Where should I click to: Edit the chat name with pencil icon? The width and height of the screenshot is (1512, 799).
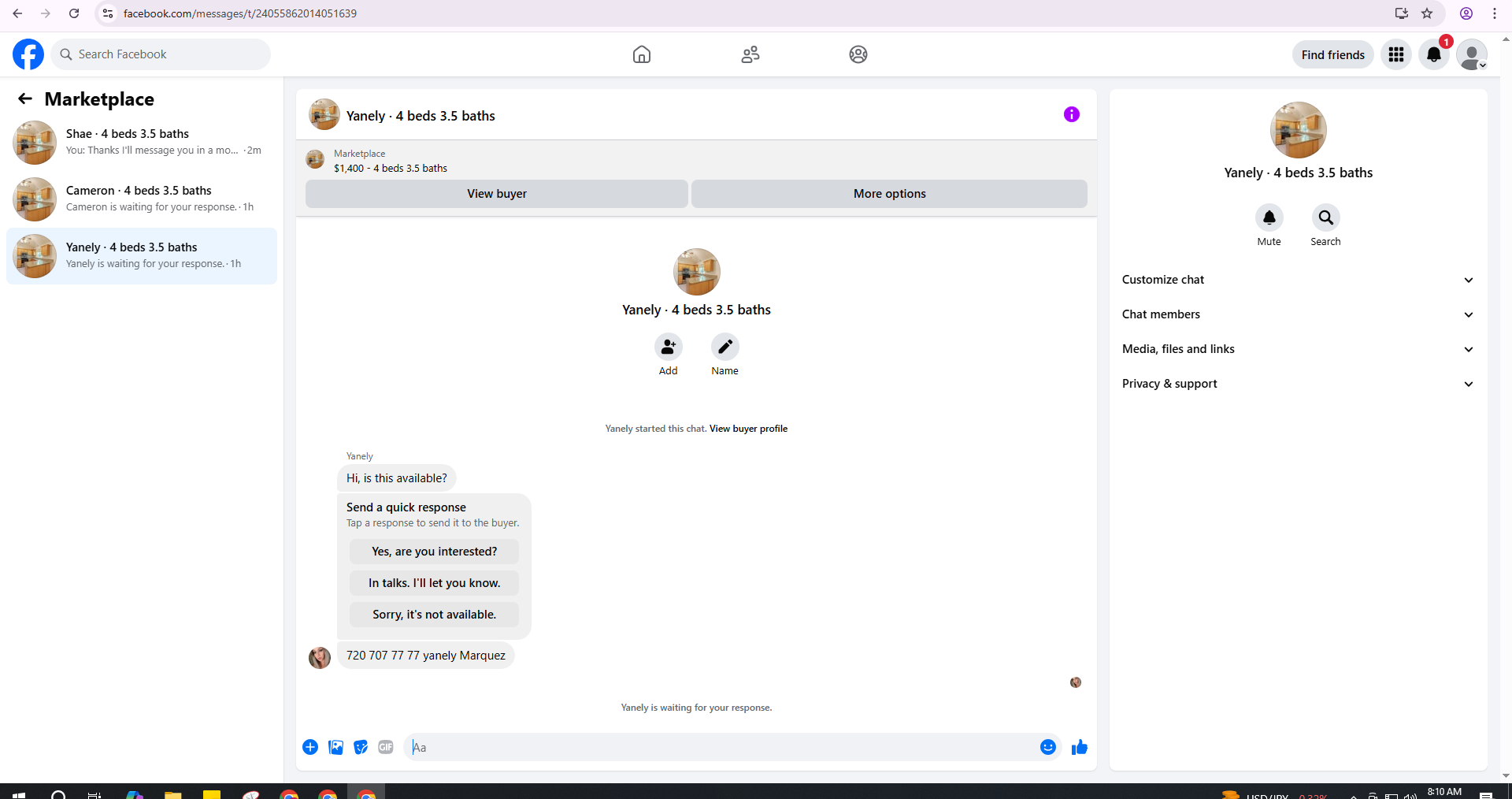pos(724,347)
